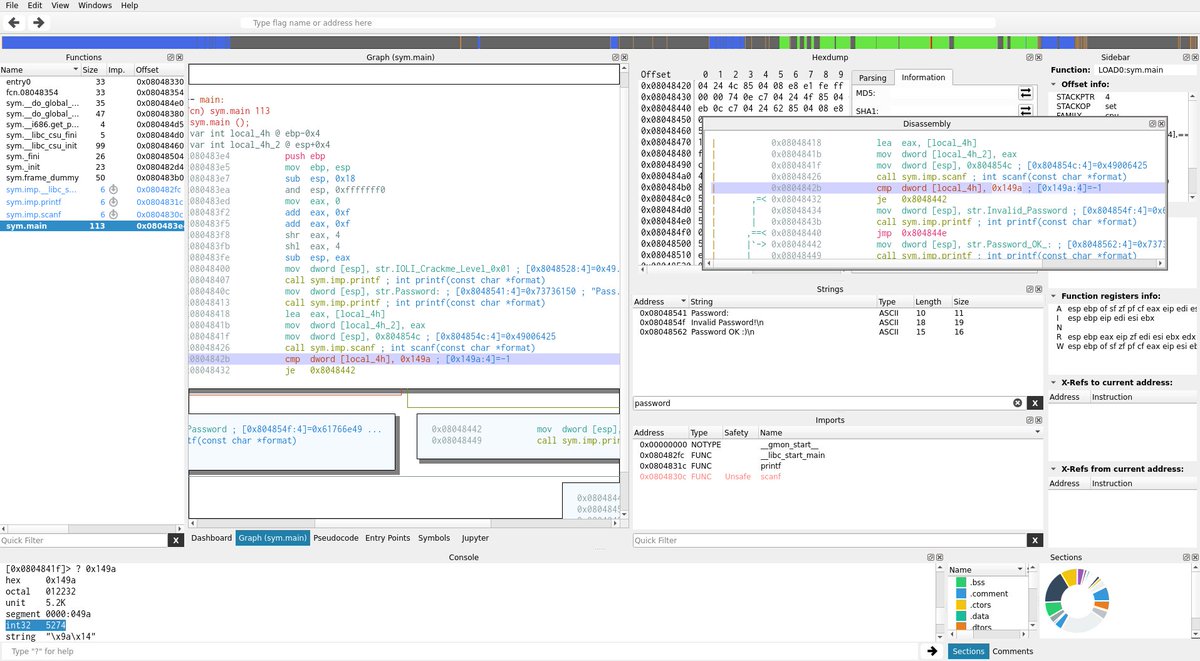Open the Help menu
The image size is (1200, 661).
tap(130, 5)
